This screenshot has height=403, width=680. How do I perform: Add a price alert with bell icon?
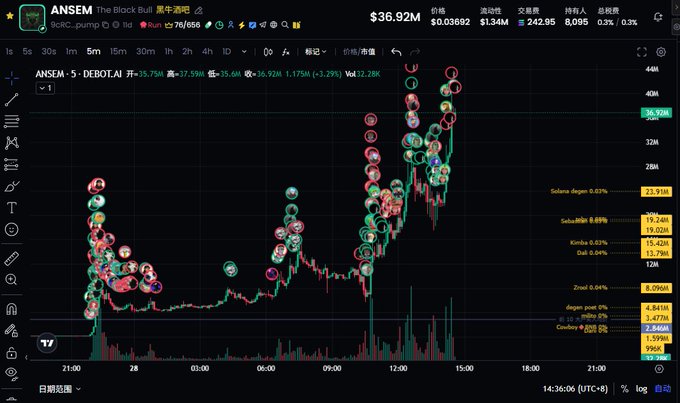click(x=658, y=17)
